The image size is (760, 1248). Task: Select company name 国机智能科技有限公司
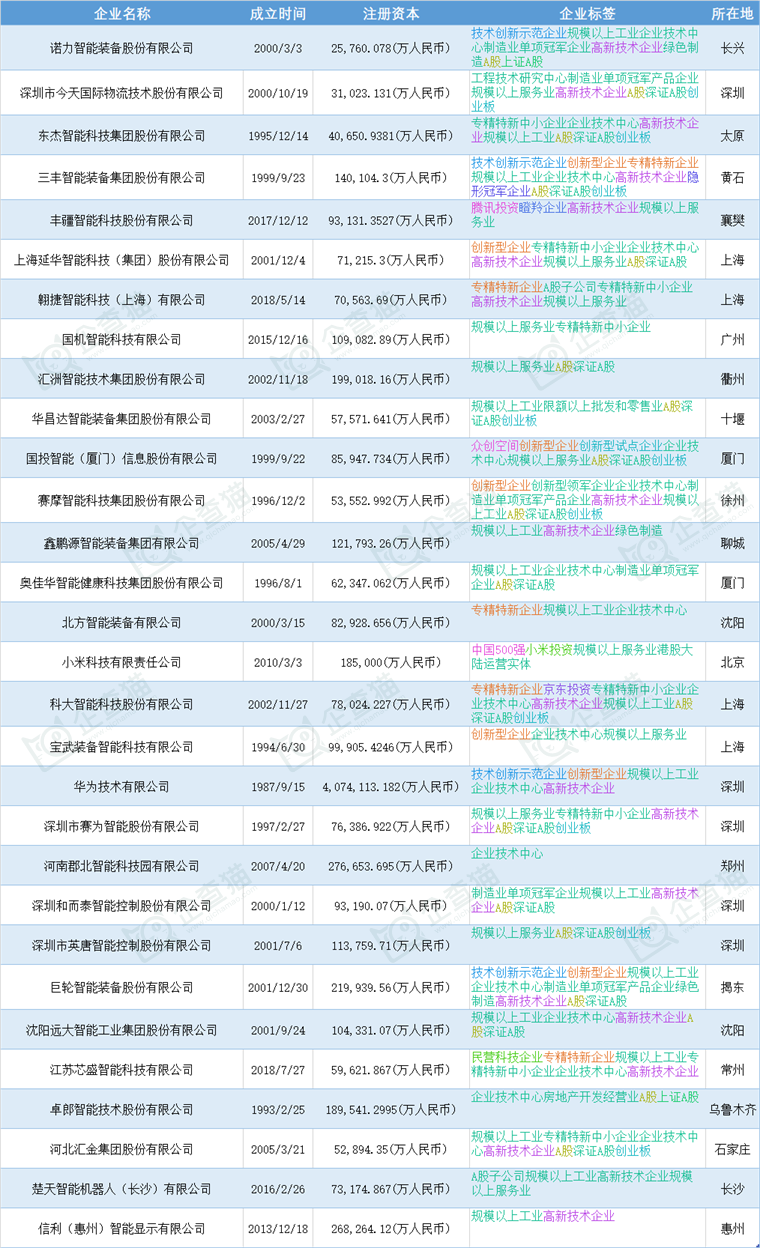pyautogui.click(x=122, y=340)
